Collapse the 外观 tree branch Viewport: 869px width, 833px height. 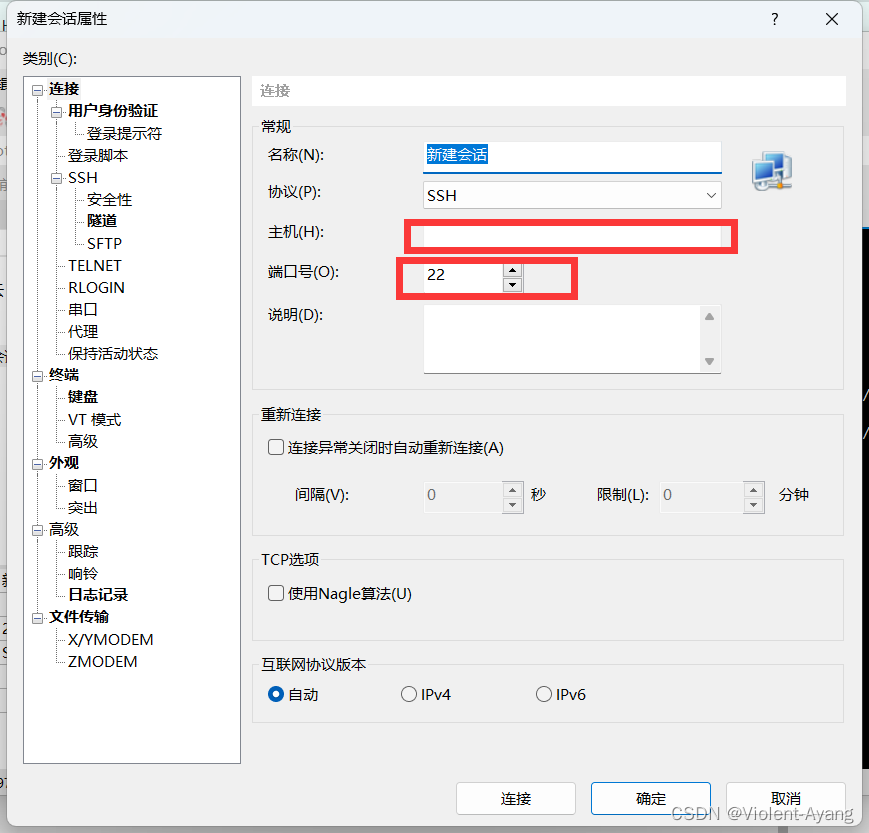click(37, 462)
